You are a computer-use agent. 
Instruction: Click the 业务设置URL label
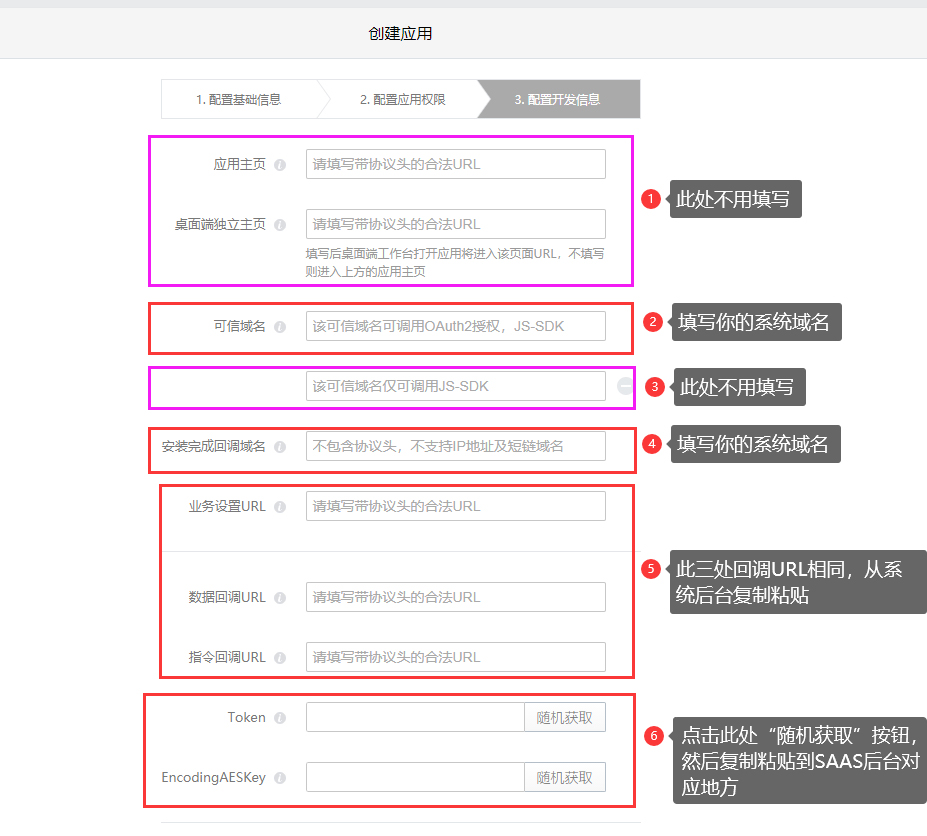[x=227, y=506]
